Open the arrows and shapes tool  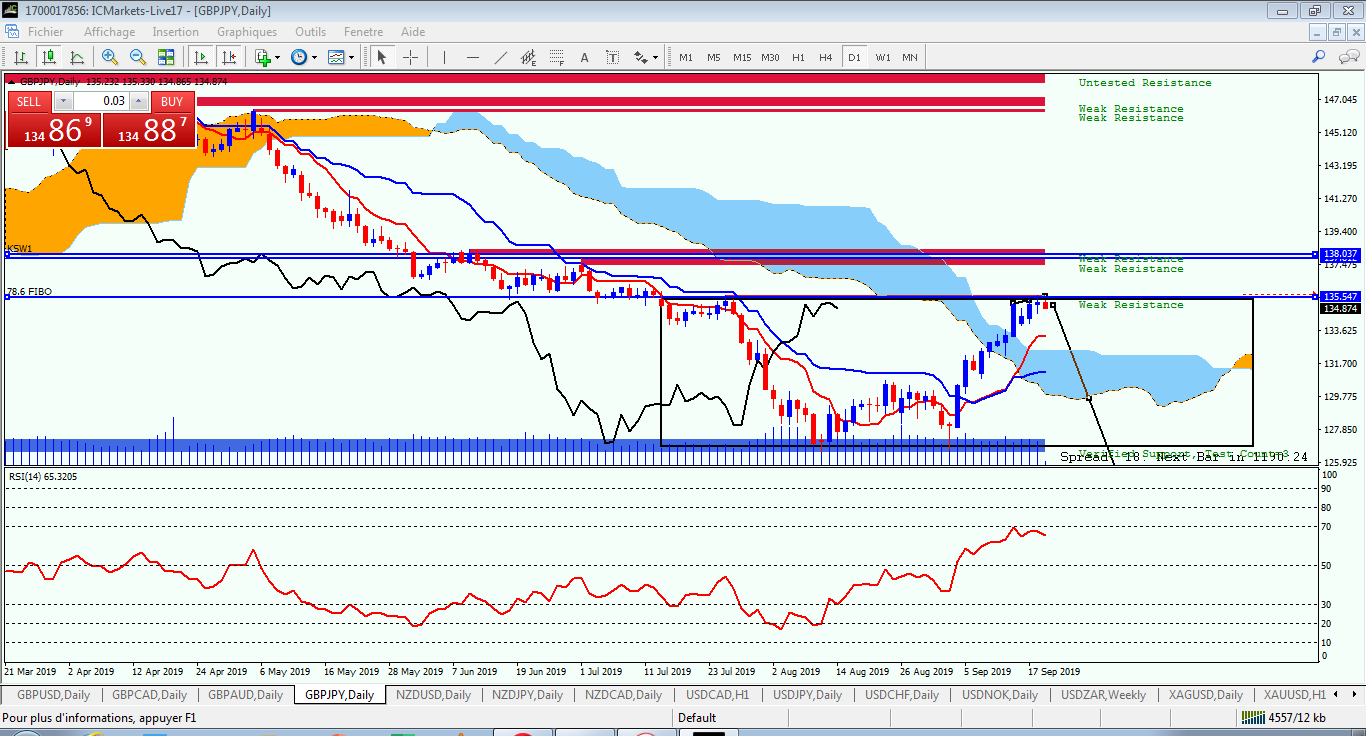[x=640, y=57]
